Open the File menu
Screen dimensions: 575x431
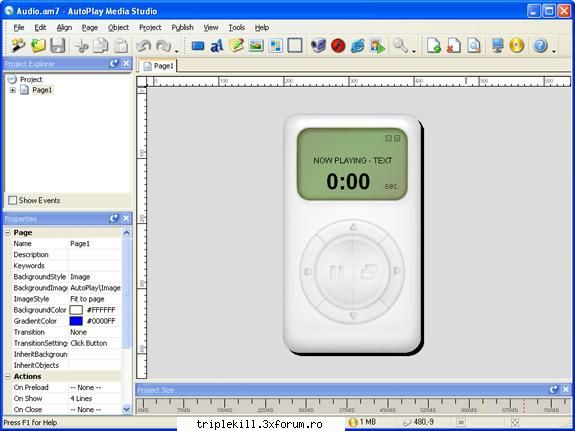pos(19,28)
